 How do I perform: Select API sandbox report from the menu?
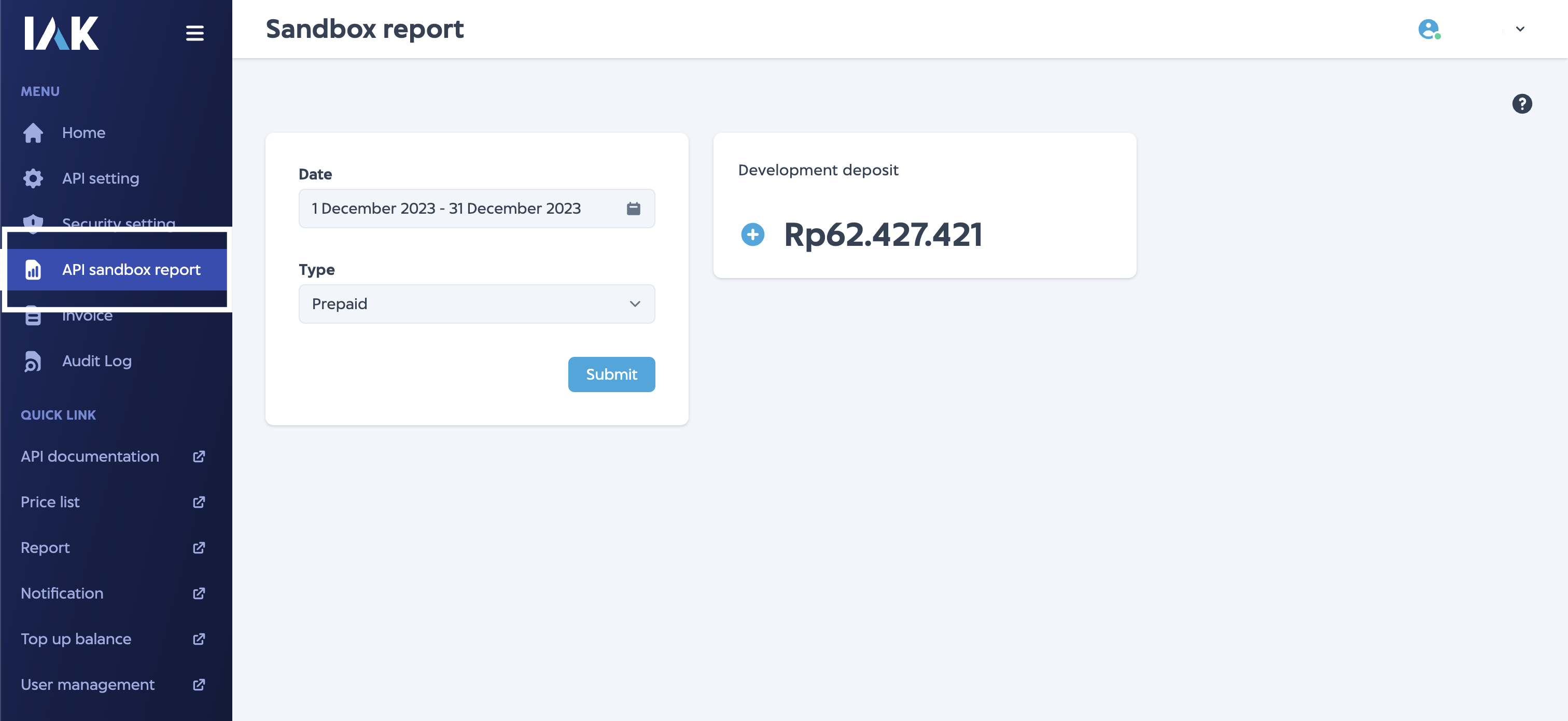point(131,270)
